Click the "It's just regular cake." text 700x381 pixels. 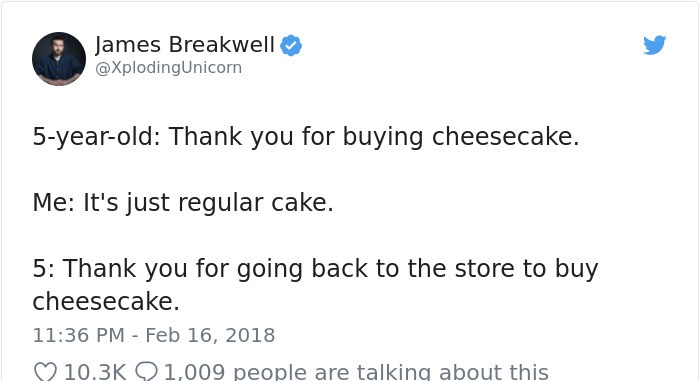208,202
